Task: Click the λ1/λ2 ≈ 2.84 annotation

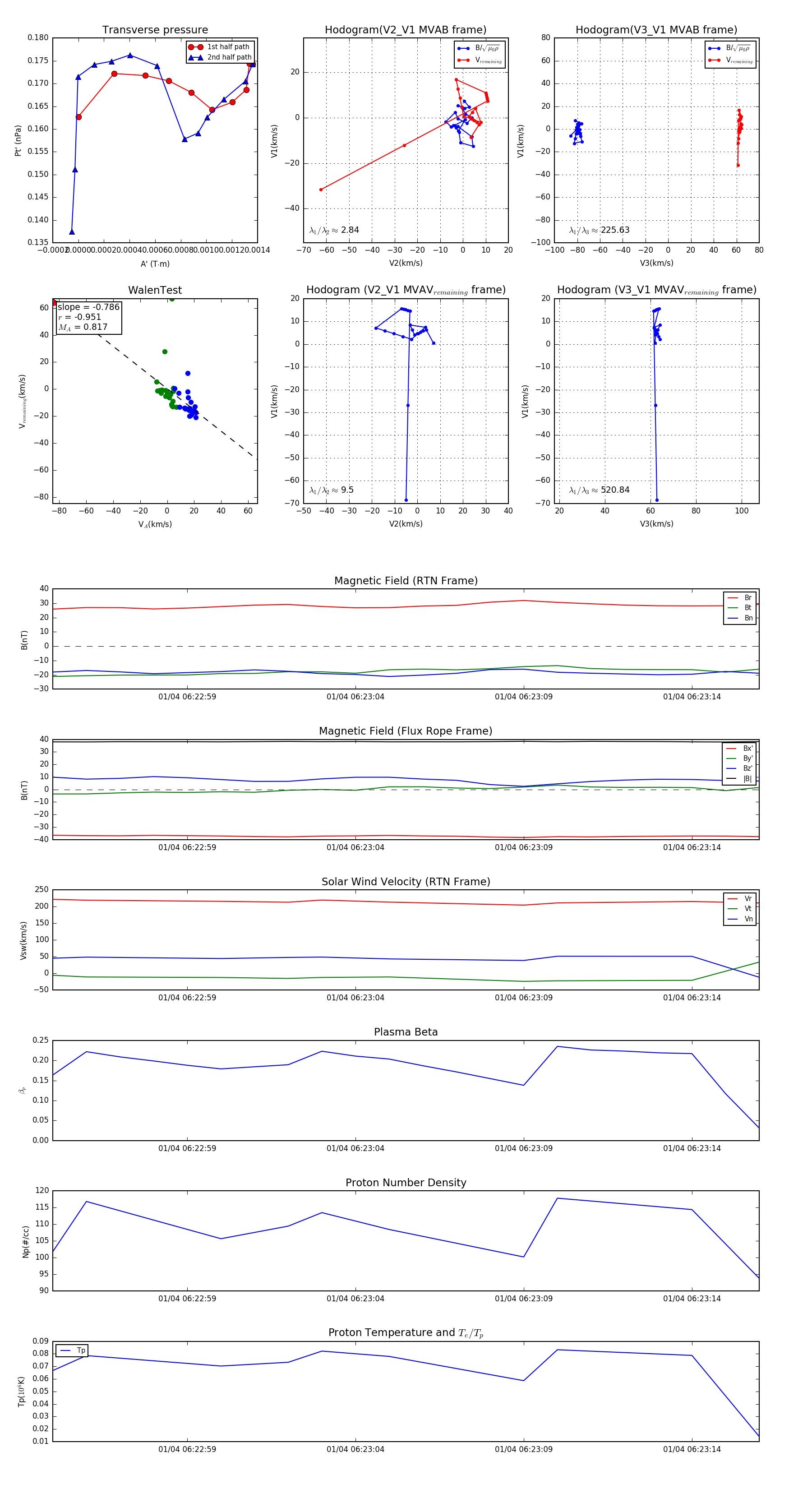Action: coord(334,230)
